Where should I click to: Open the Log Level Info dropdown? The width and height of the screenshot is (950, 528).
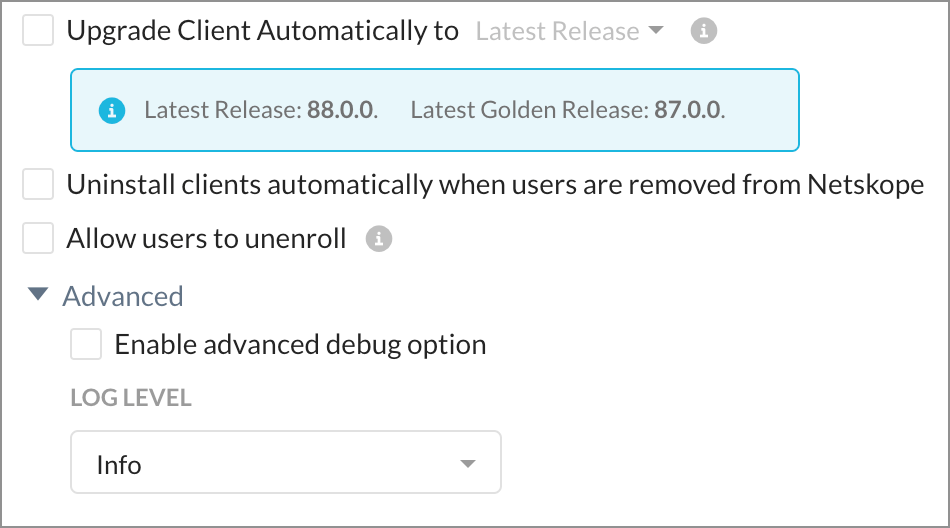(x=286, y=462)
